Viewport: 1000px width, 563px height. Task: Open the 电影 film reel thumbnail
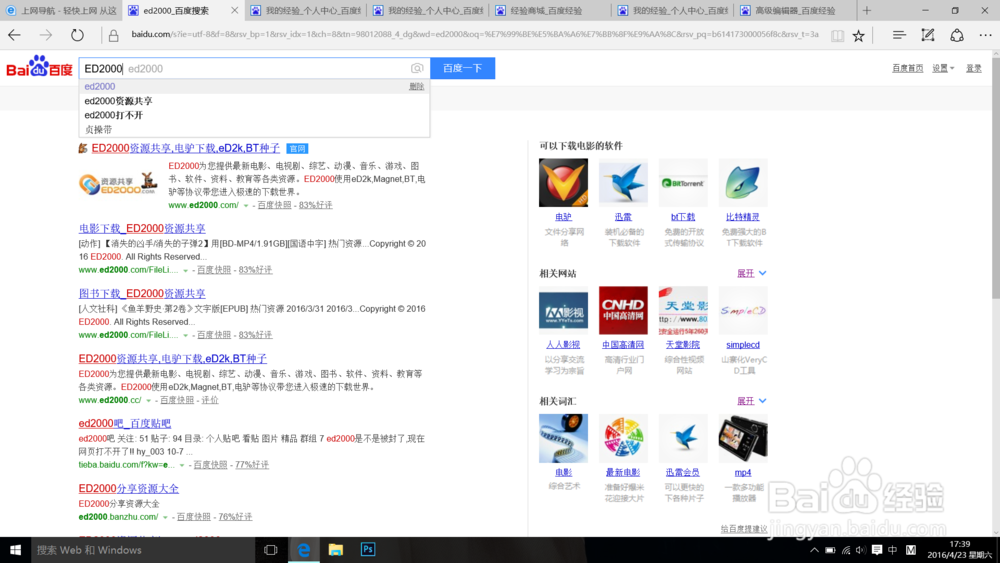[x=563, y=438]
